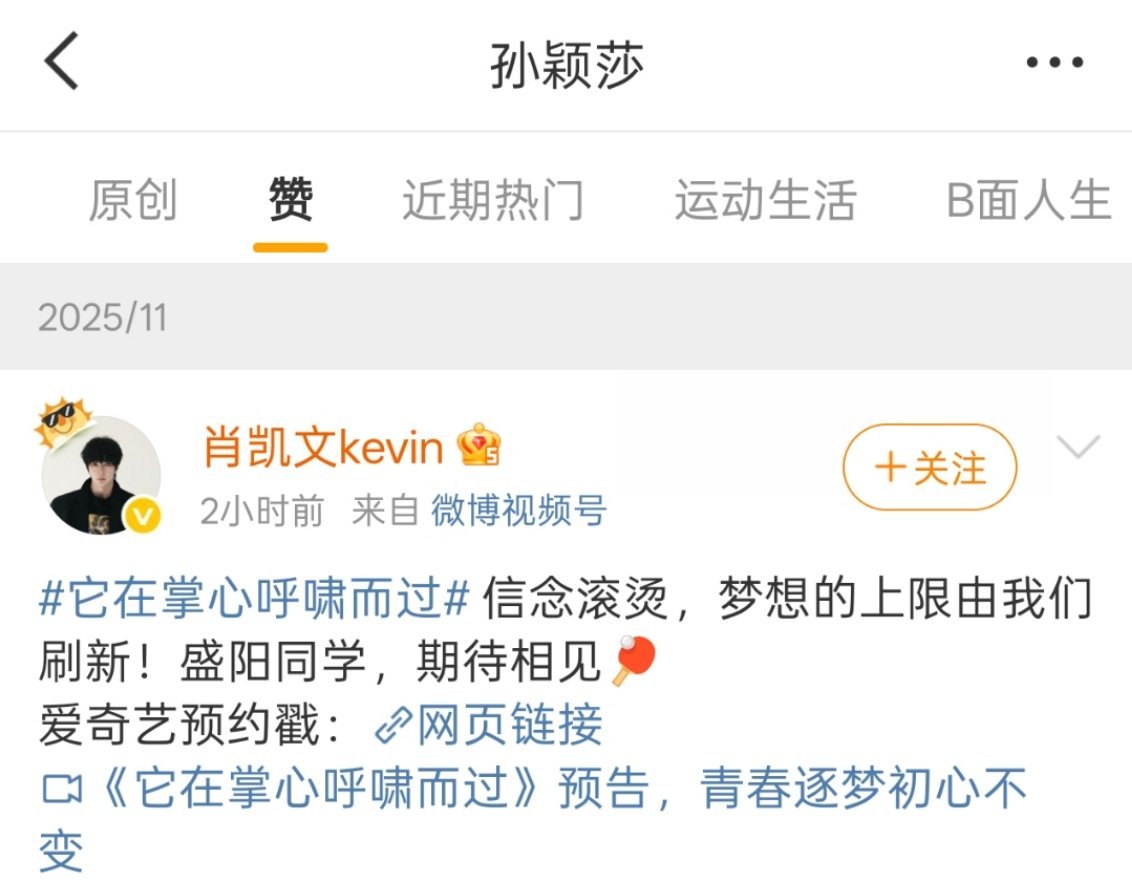View 肖凯文kevin's profile photo
The height and width of the screenshot is (888, 1132).
100,475
